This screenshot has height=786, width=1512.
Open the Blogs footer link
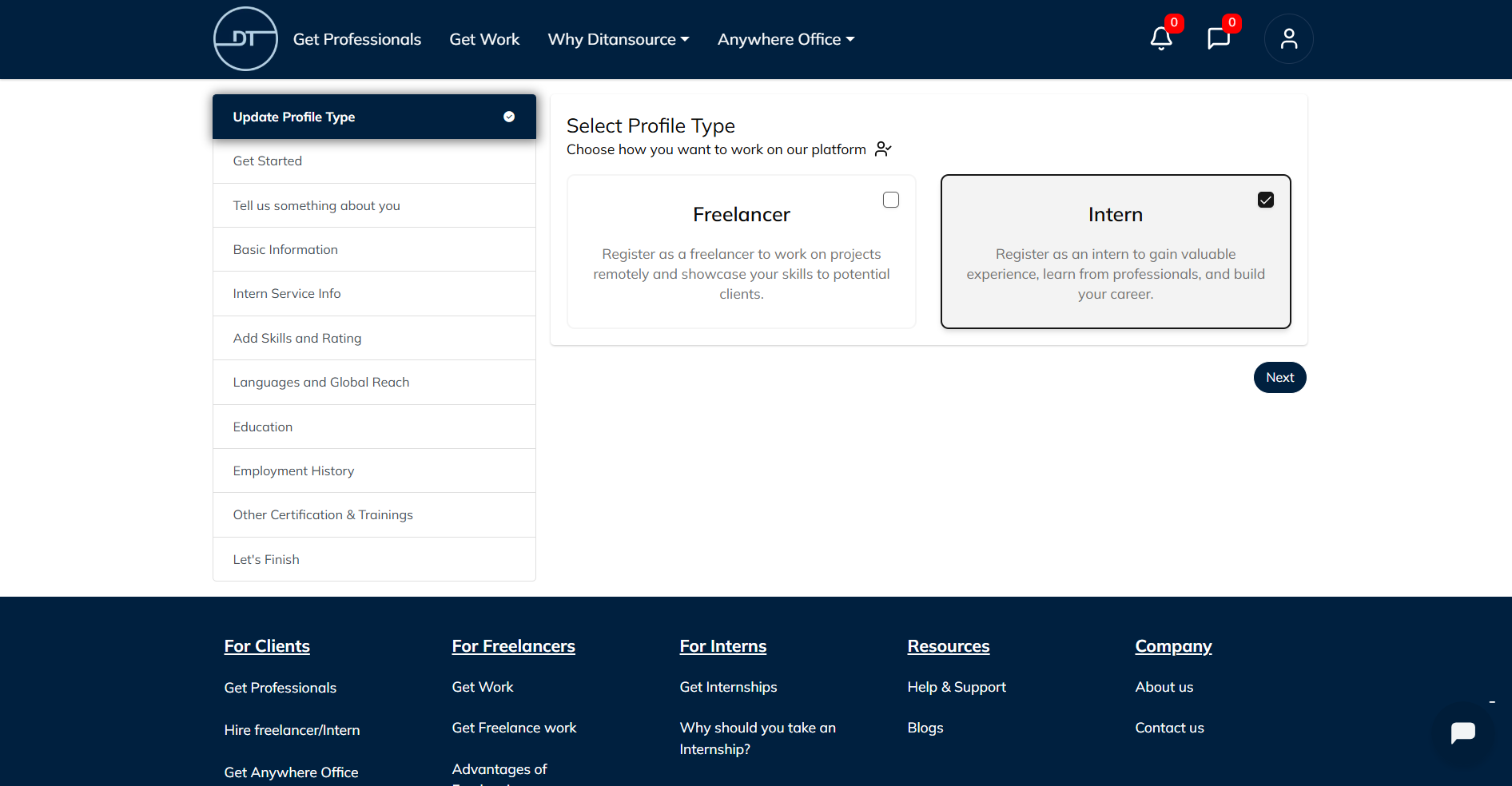925,728
